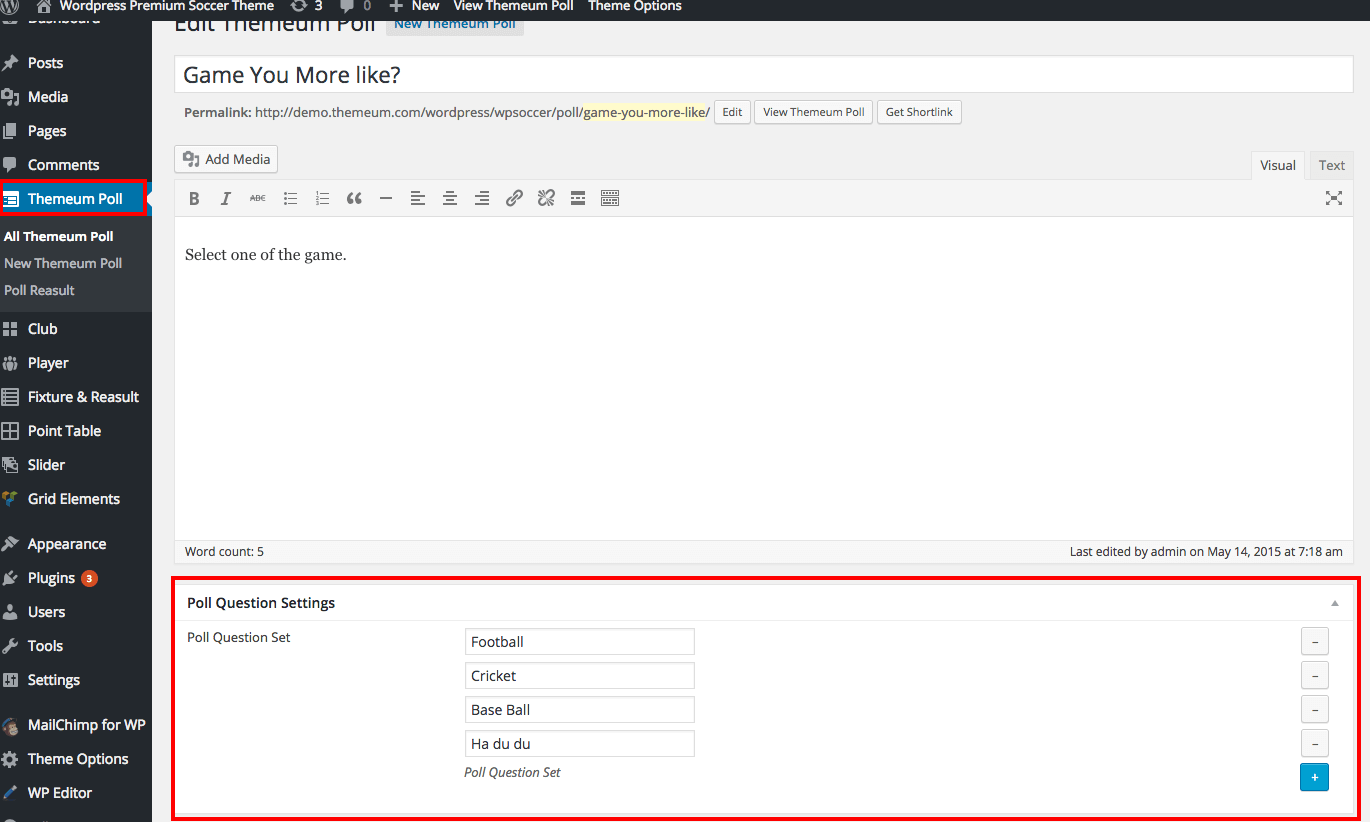Open the Plugins menu in sidebar

(51, 578)
